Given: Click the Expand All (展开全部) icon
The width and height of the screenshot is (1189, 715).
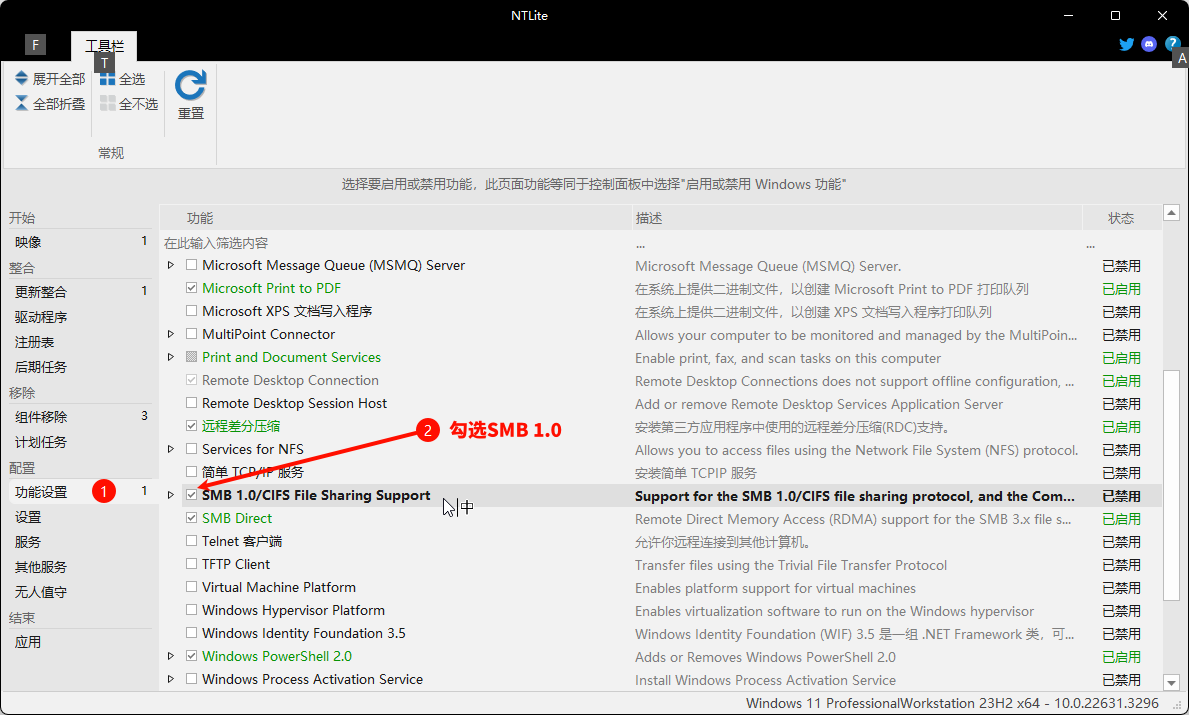Looking at the screenshot, I should [21, 79].
